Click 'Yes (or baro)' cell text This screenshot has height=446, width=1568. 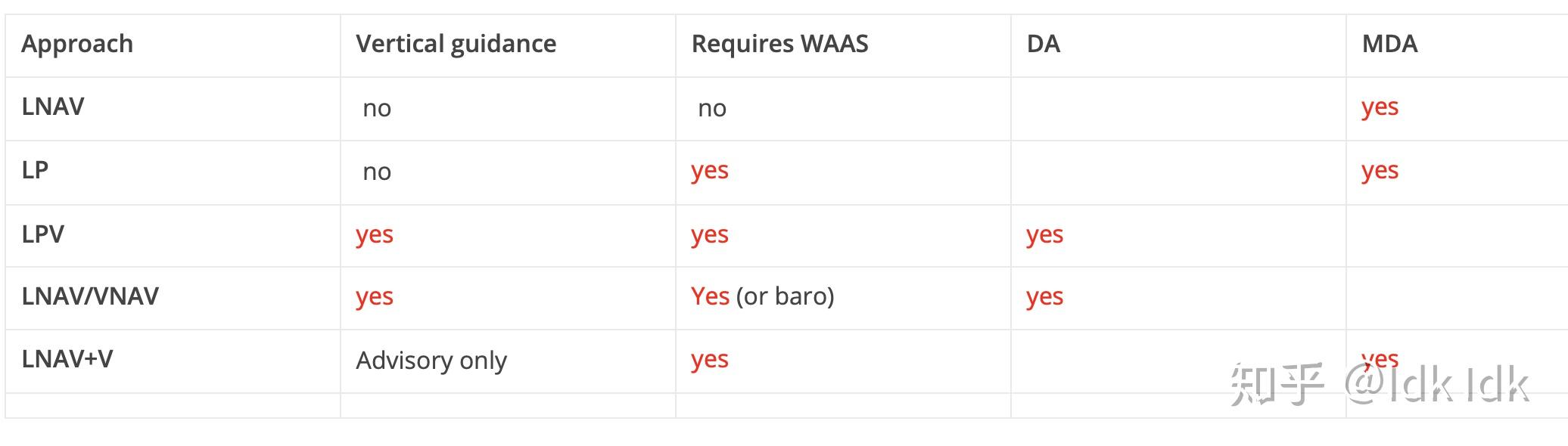tap(762, 296)
